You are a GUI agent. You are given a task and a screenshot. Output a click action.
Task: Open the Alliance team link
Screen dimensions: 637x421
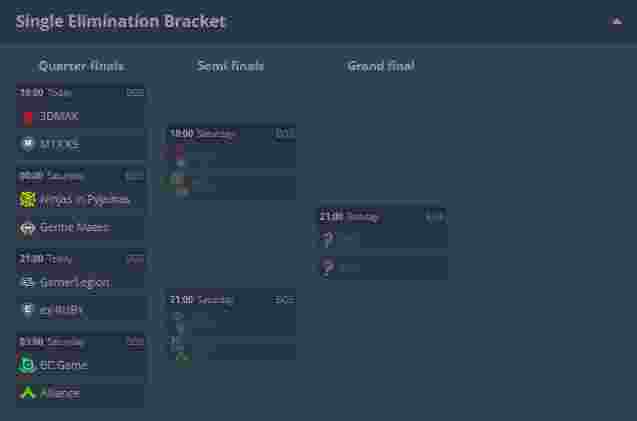click(60, 393)
